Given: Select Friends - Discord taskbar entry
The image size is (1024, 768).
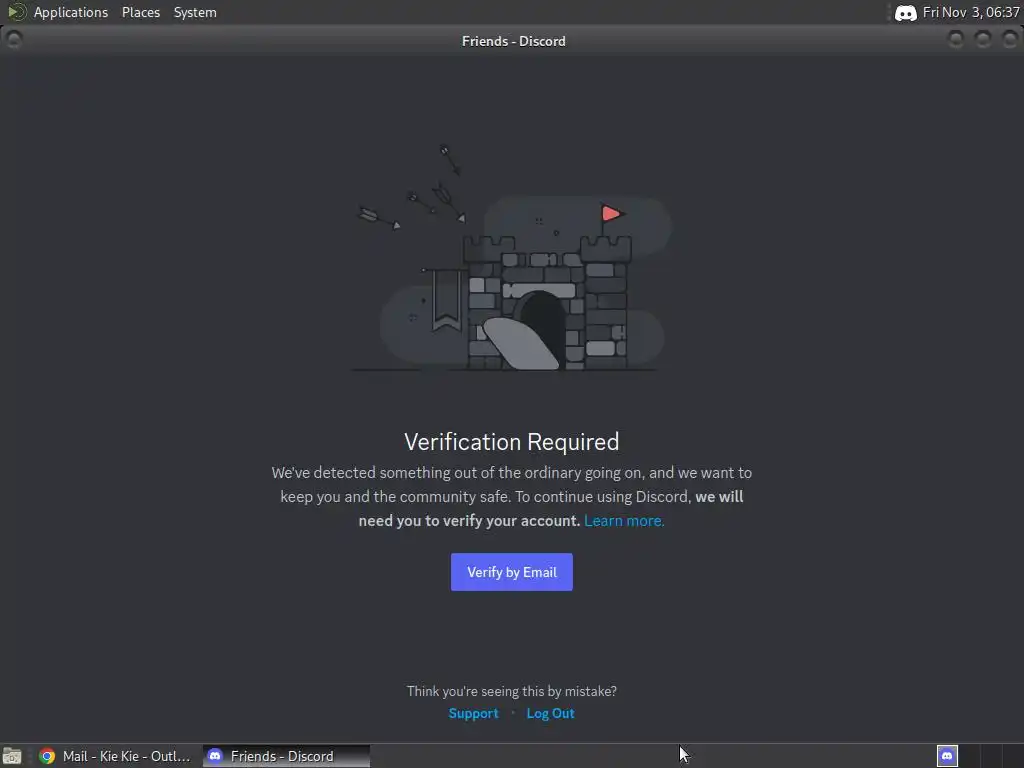Looking at the screenshot, I should tap(287, 756).
